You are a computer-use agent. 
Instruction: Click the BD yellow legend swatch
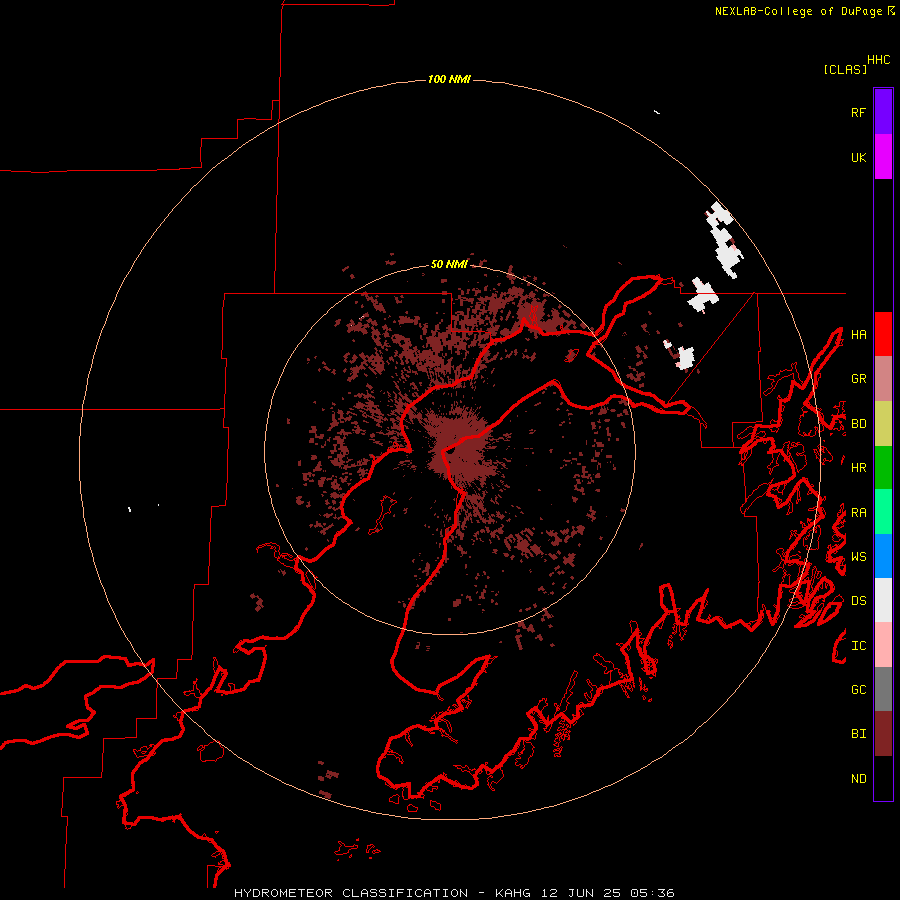coord(883,424)
